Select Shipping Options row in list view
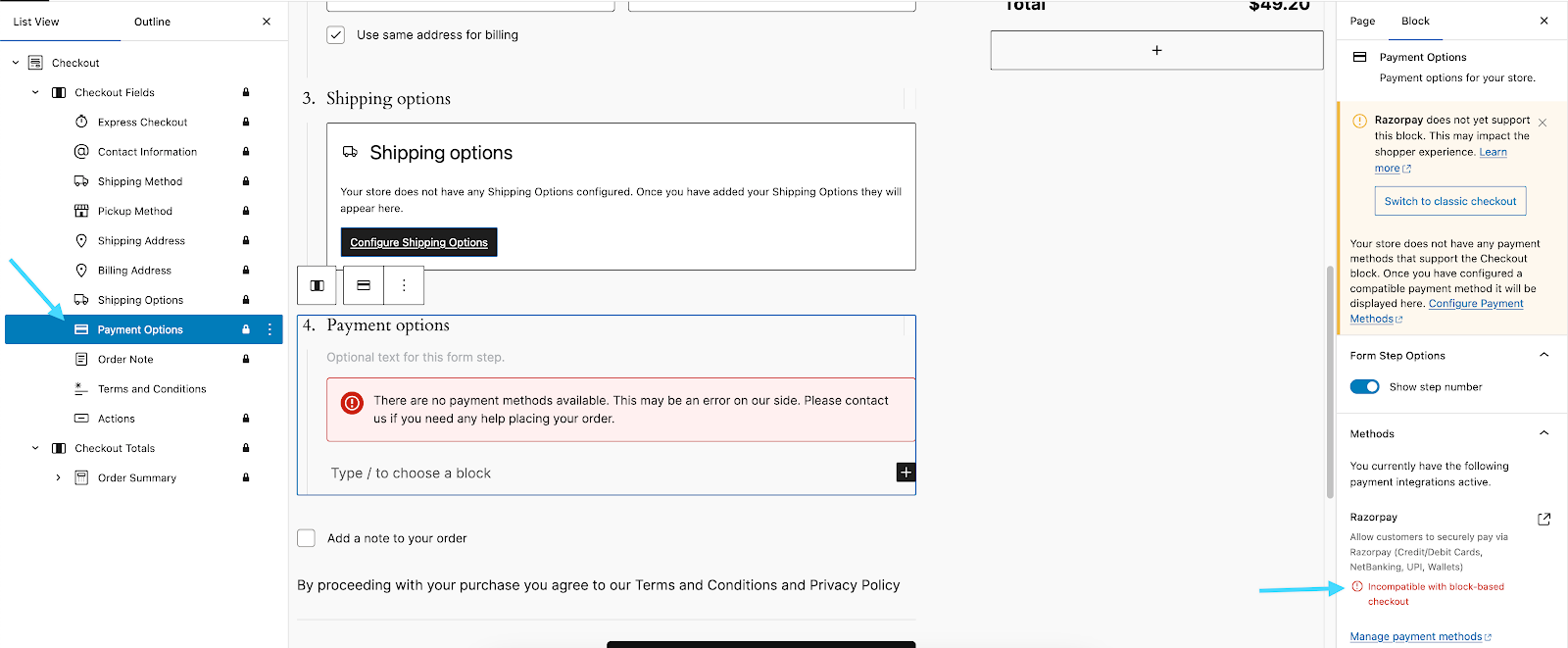This screenshot has width=1568, height=648. click(x=144, y=300)
